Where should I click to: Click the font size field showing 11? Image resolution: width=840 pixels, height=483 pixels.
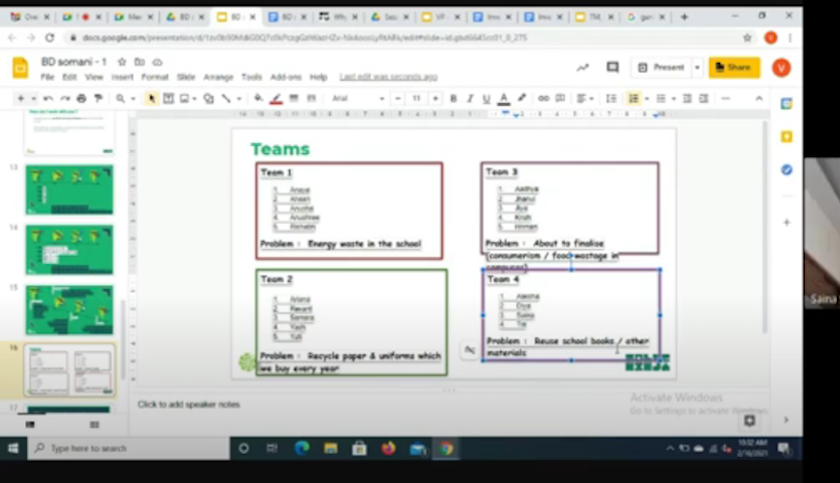click(x=416, y=99)
